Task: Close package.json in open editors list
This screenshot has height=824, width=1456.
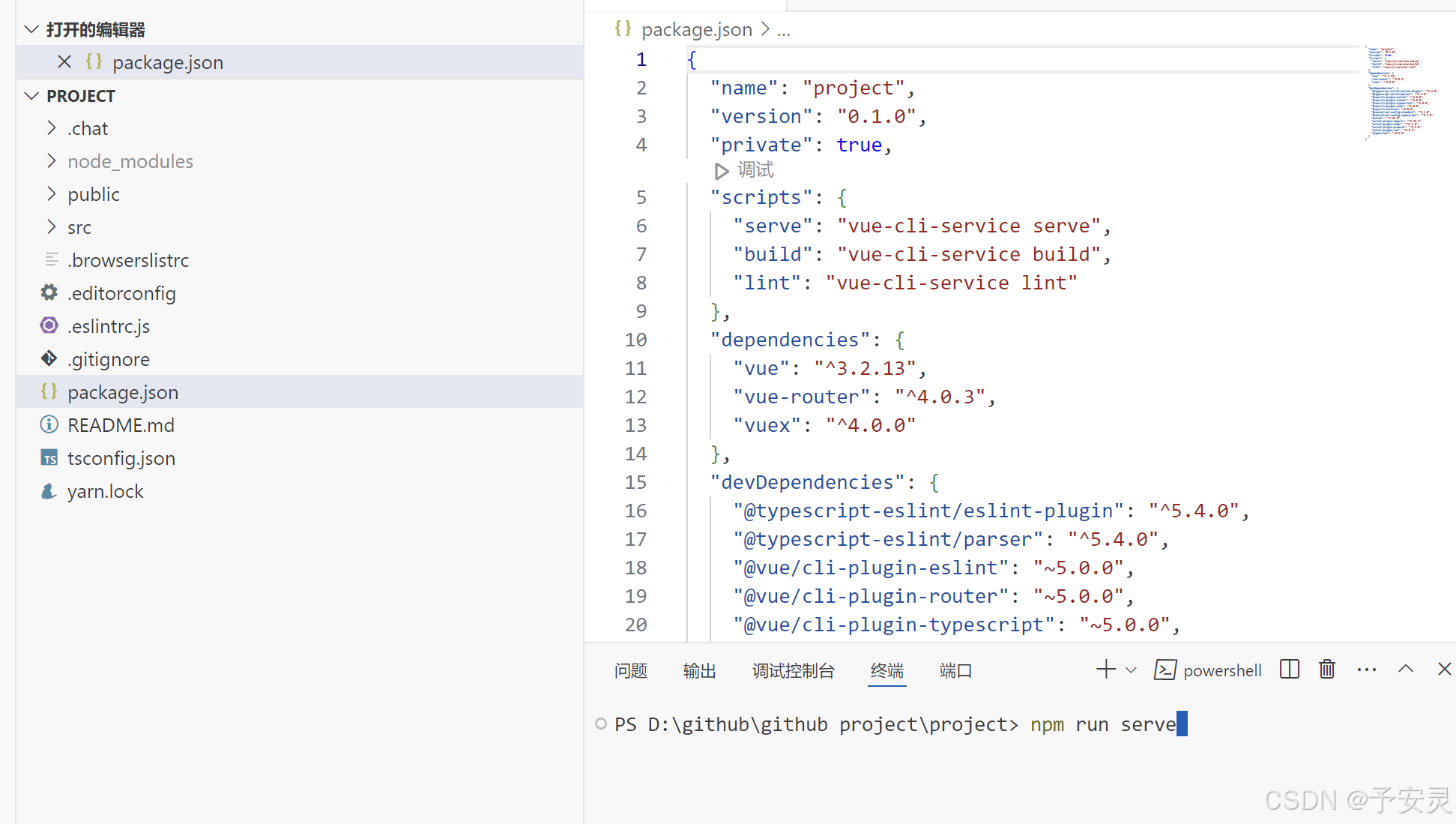Action: click(x=64, y=62)
